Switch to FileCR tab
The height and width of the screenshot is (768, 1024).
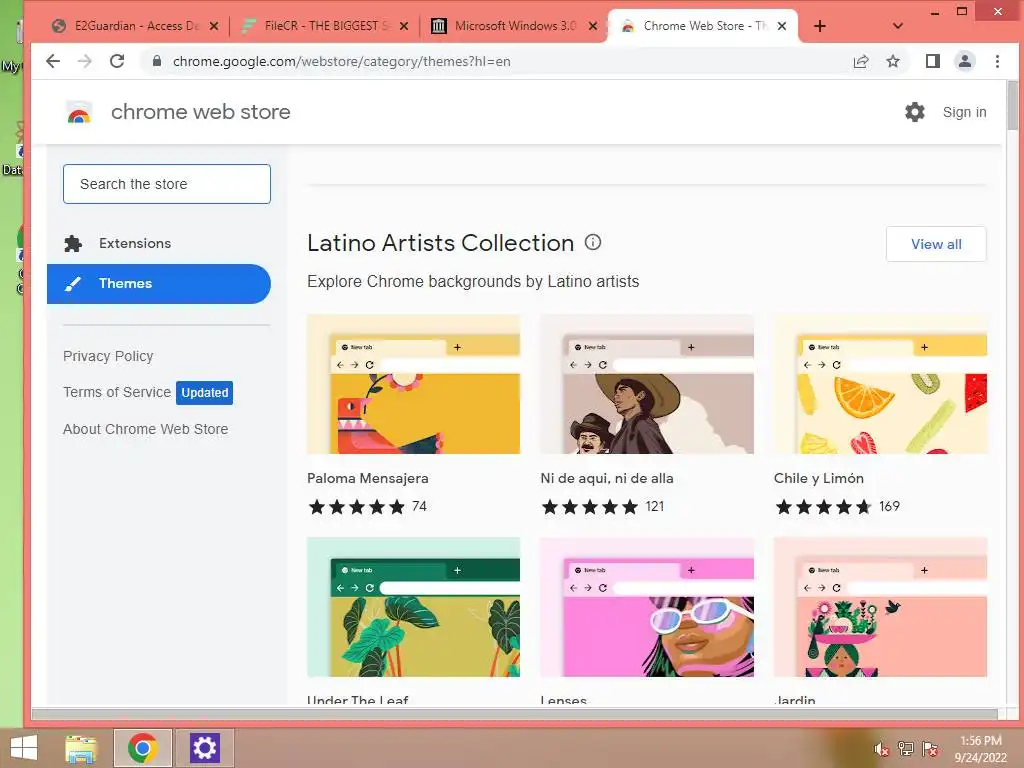[x=325, y=26]
